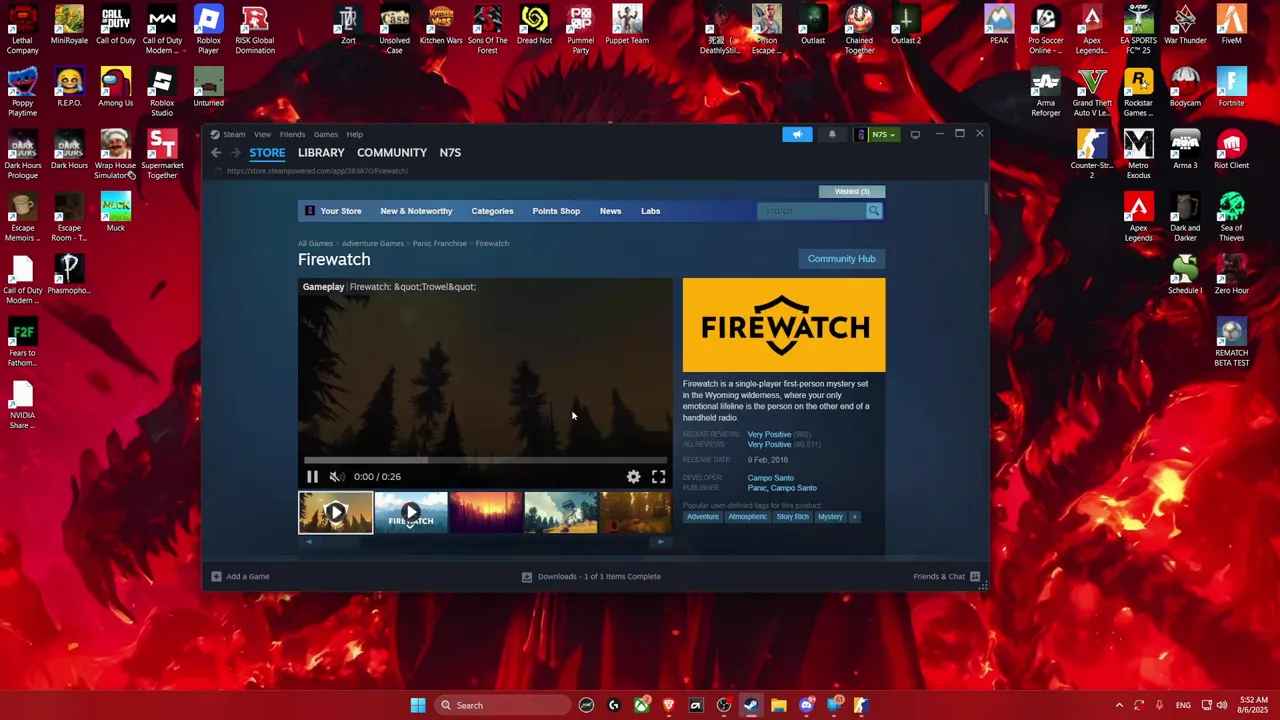The image size is (1280, 720).
Task: Go back with Steam's back arrow
Action: pos(216,153)
